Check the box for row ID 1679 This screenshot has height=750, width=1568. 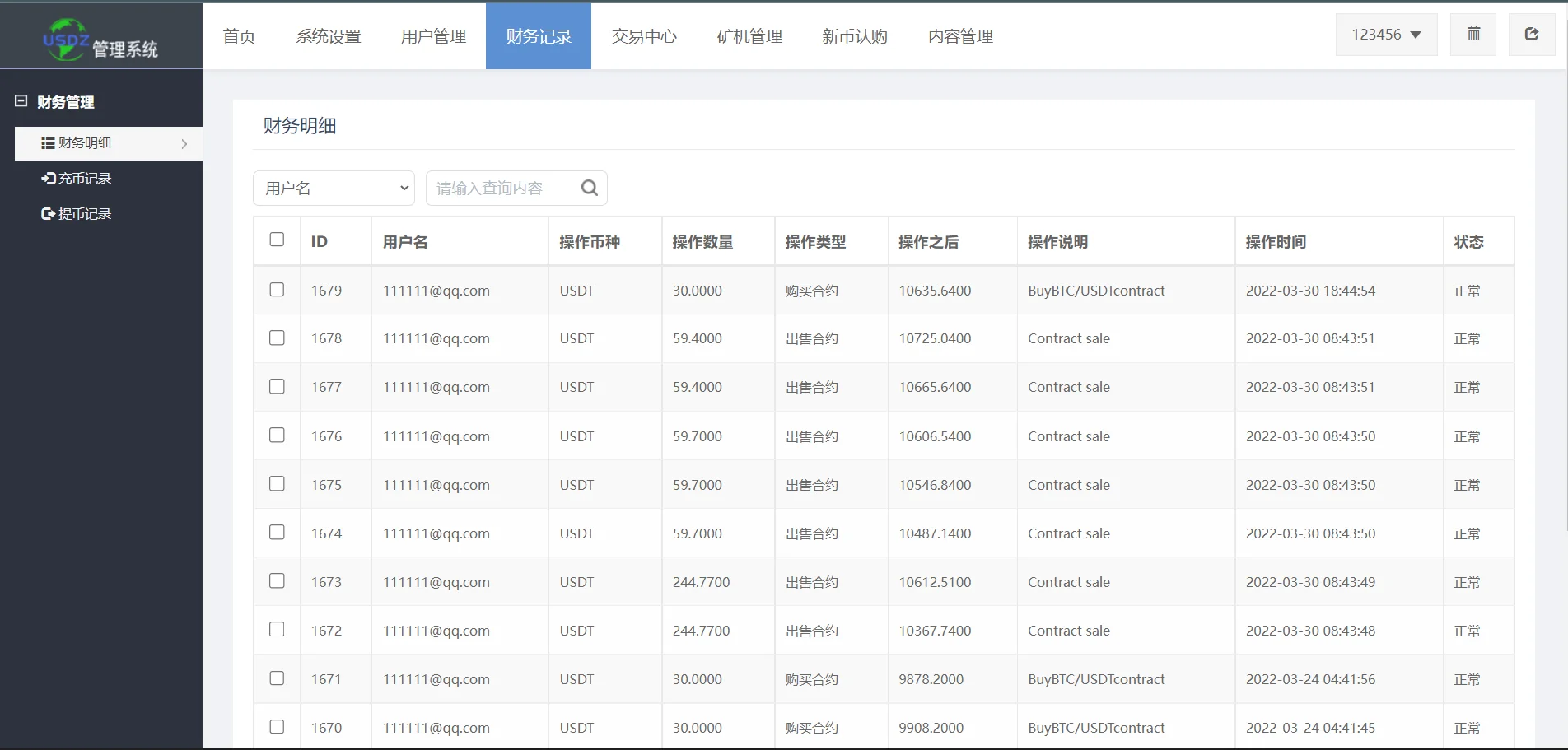click(277, 290)
